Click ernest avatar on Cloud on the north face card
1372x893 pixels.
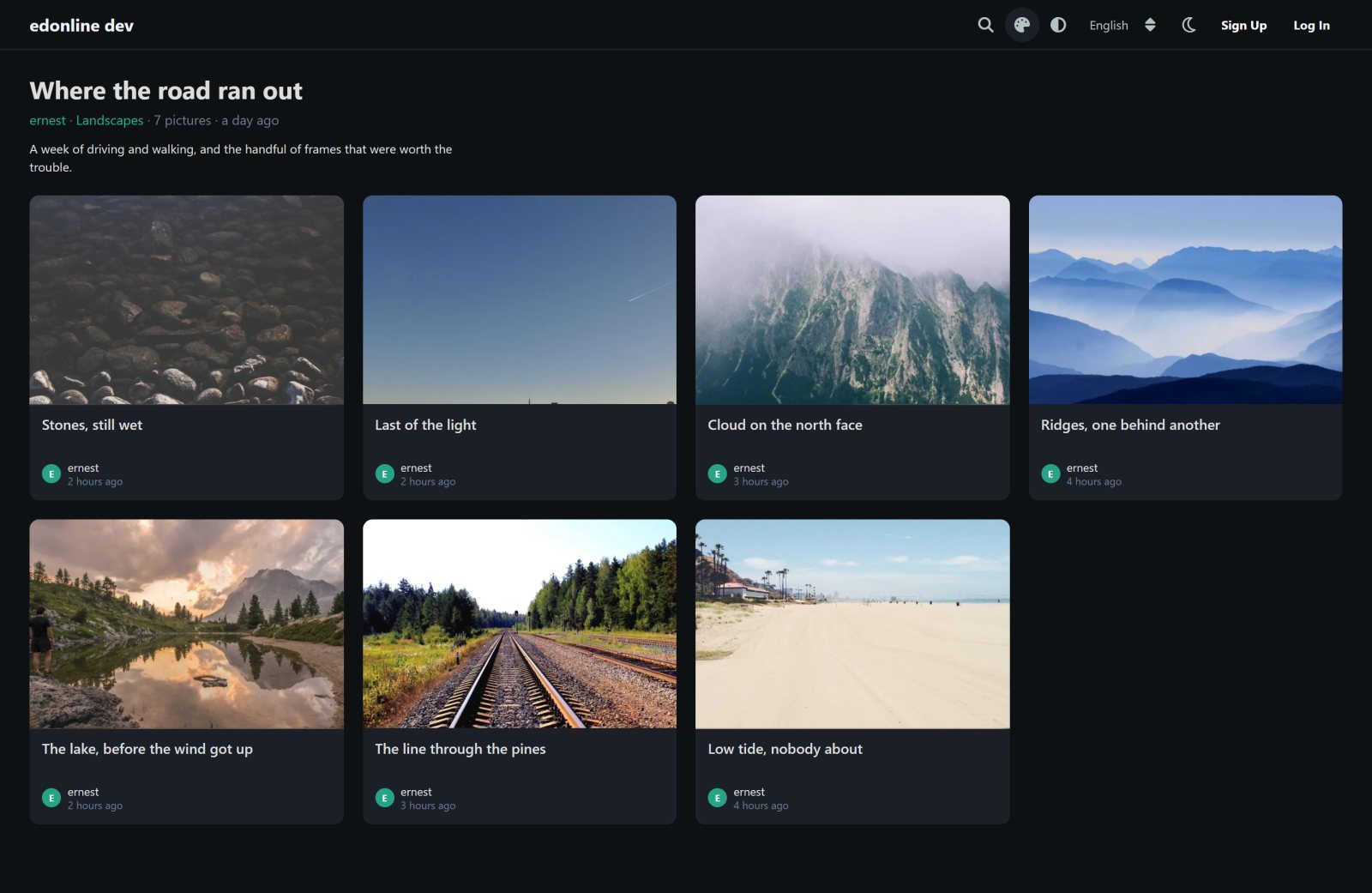click(x=717, y=474)
